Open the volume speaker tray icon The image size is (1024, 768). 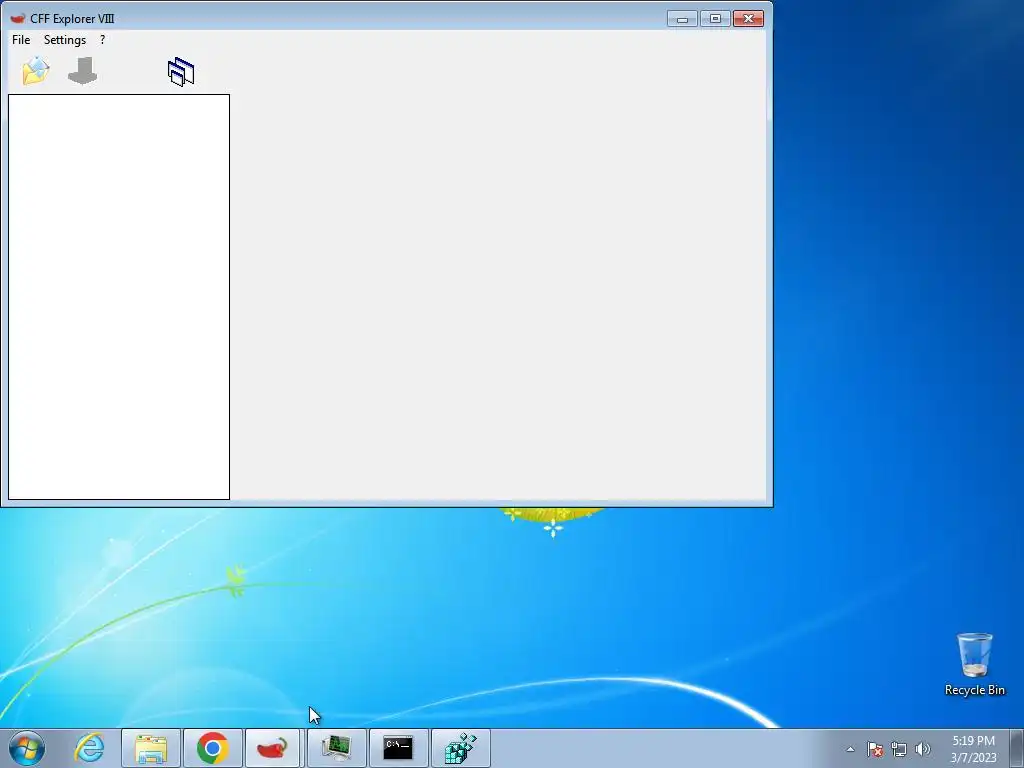point(923,749)
